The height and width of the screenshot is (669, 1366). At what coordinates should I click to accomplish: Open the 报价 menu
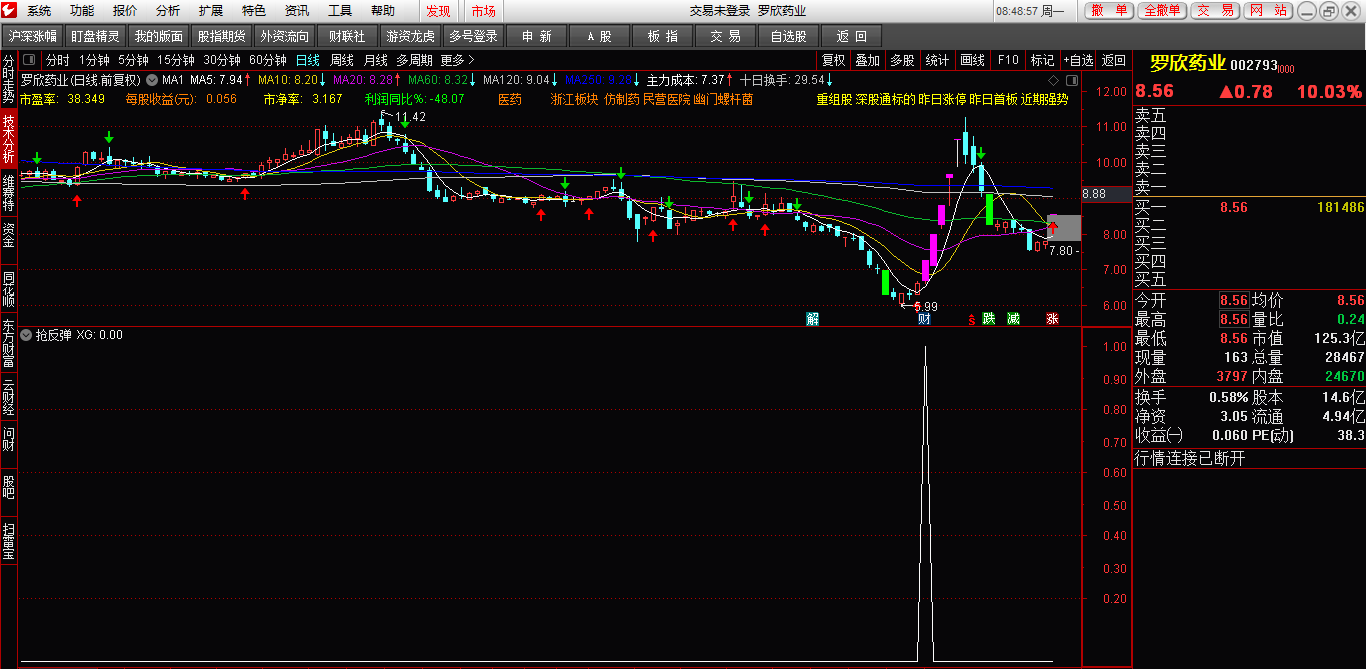(x=125, y=11)
